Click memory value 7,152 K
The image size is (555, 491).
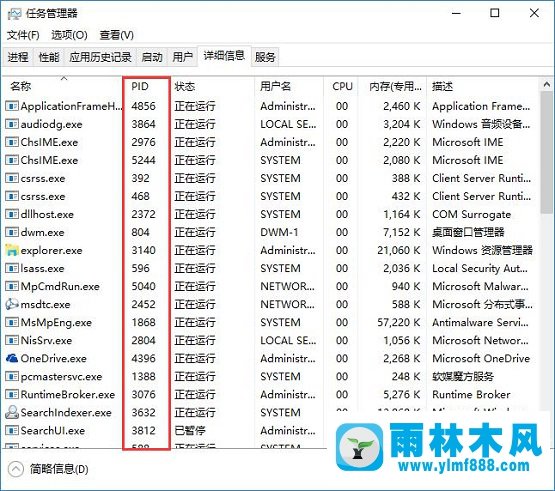click(402, 233)
